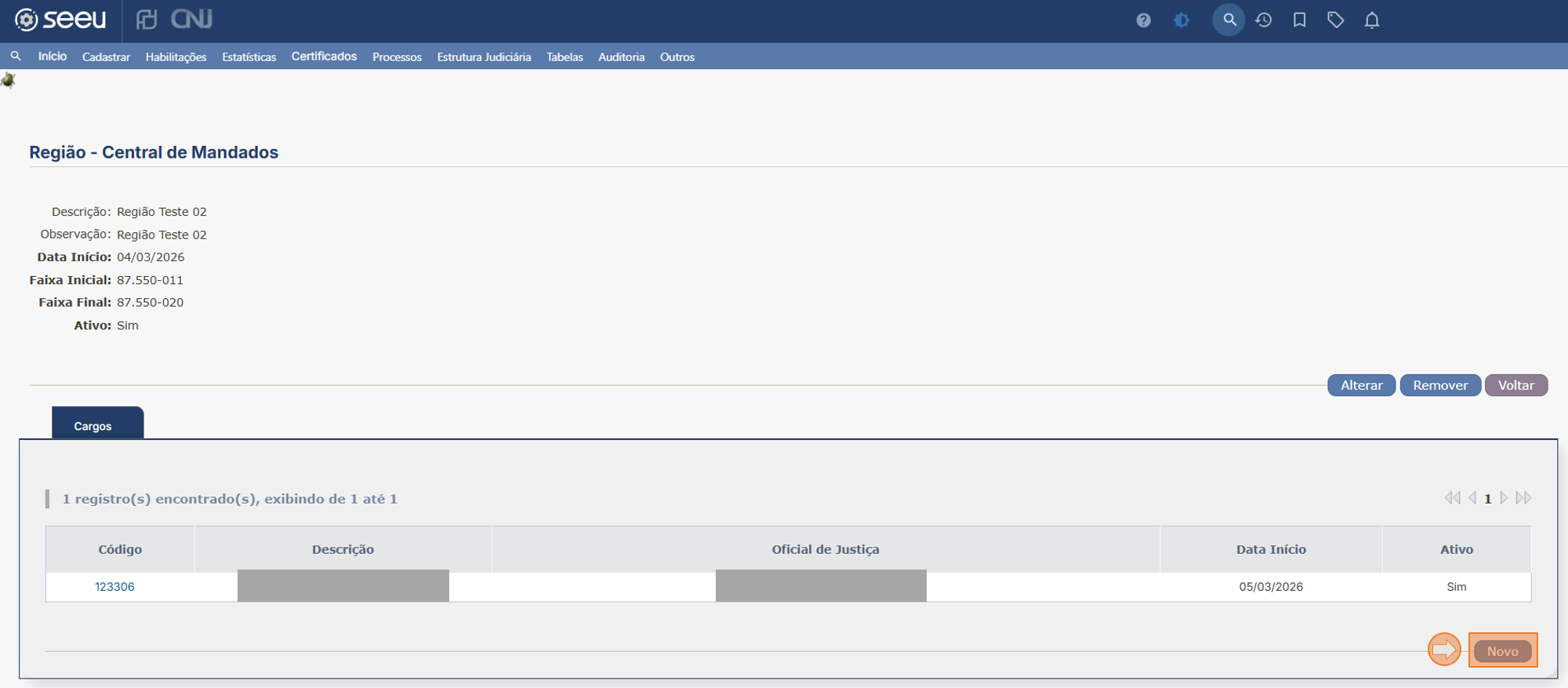The height and width of the screenshot is (688, 1568).
Task: Click the Faixa Inicial value 87.550-011
Action: pos(150,280)
